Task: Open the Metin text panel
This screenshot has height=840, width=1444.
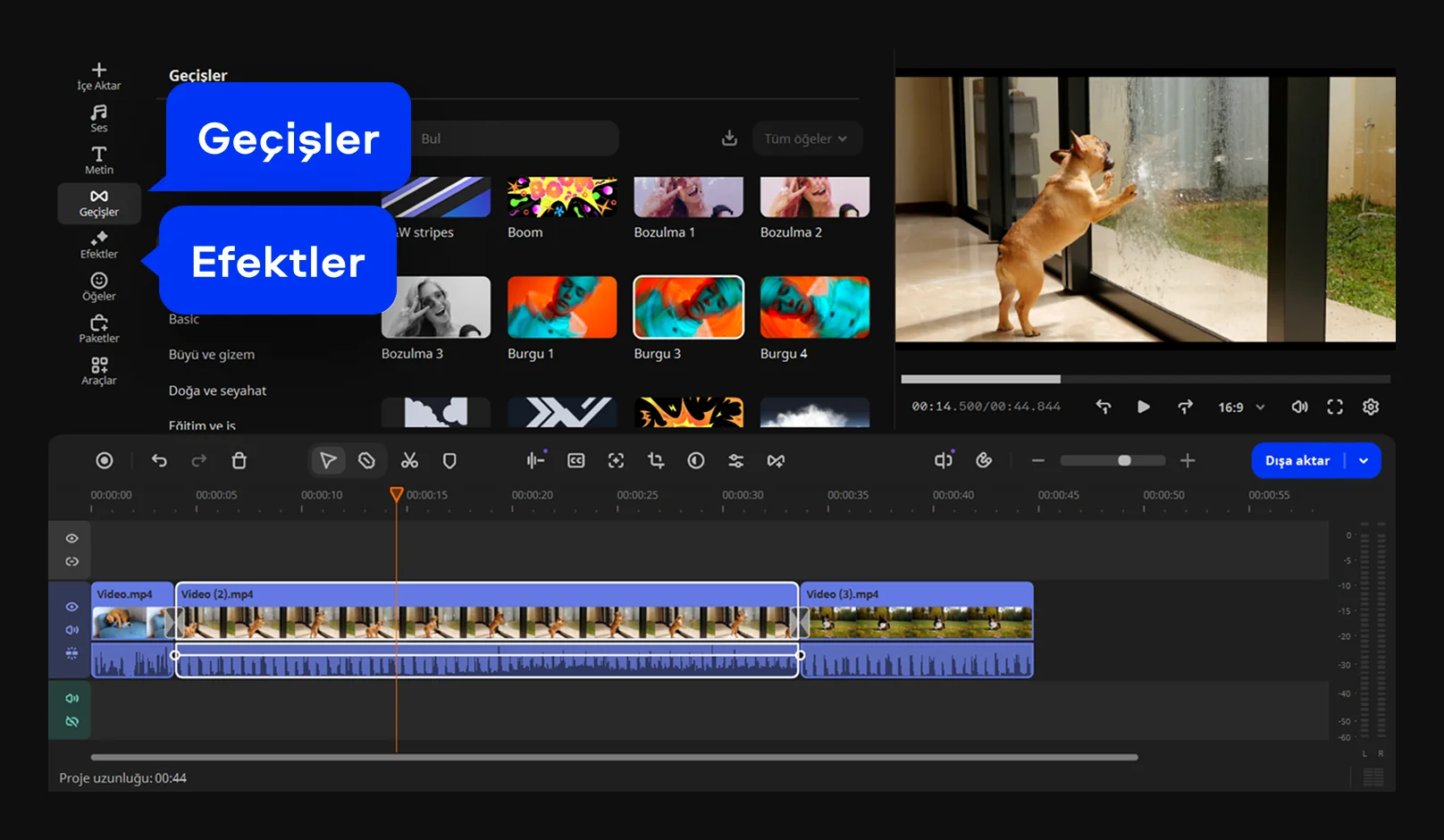Action: 98,160
